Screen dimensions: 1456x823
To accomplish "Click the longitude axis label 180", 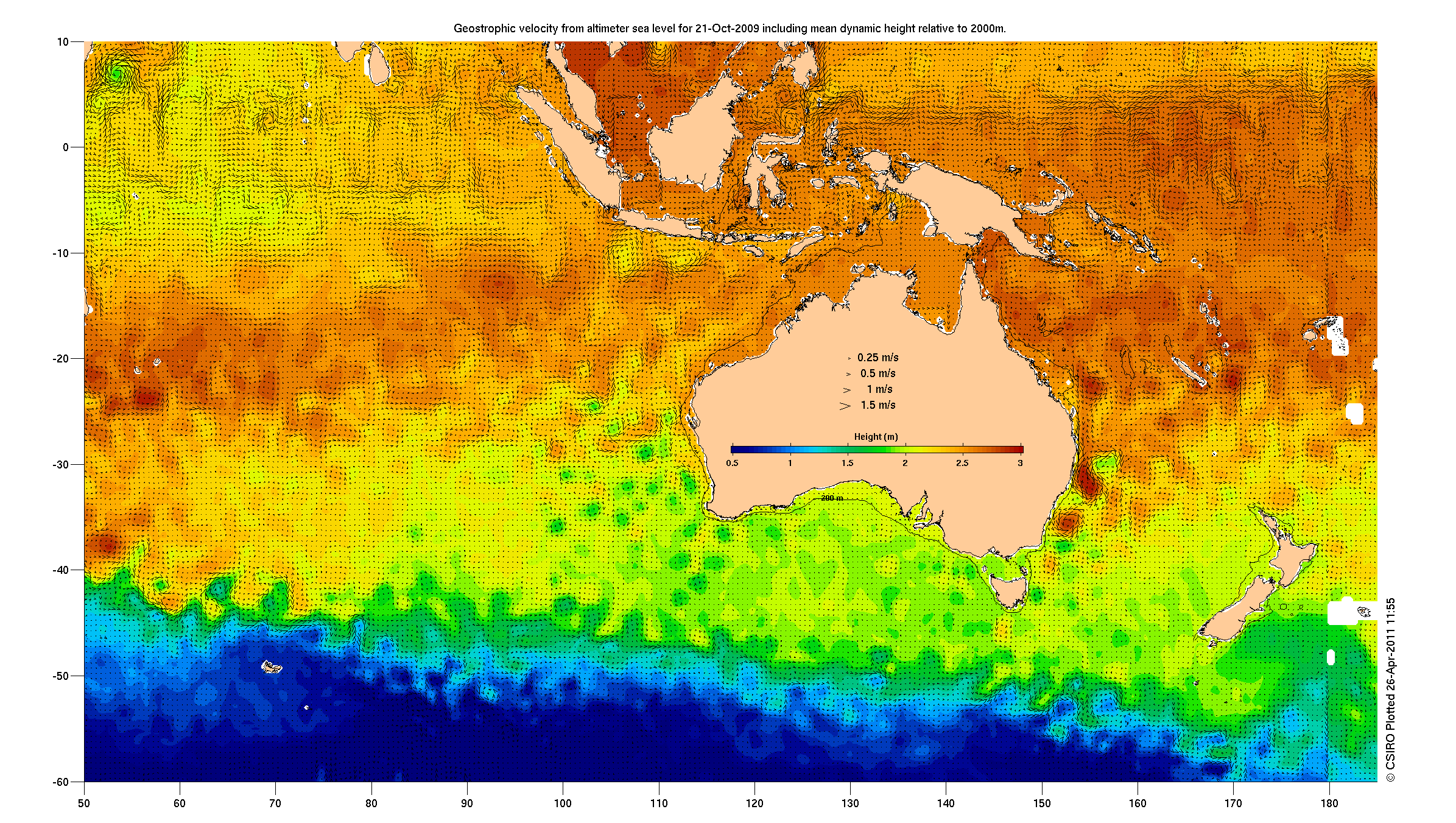I will 1329,803.
